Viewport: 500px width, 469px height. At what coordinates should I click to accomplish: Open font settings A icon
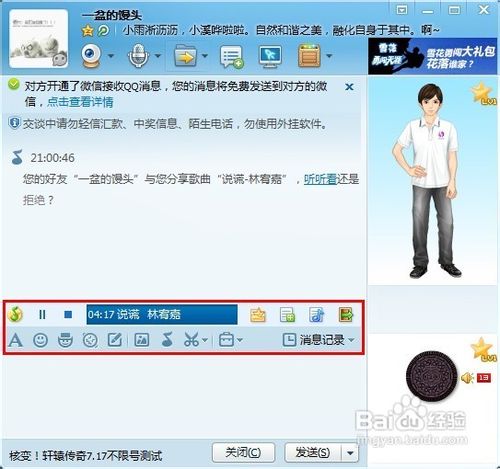click(15, 340)
